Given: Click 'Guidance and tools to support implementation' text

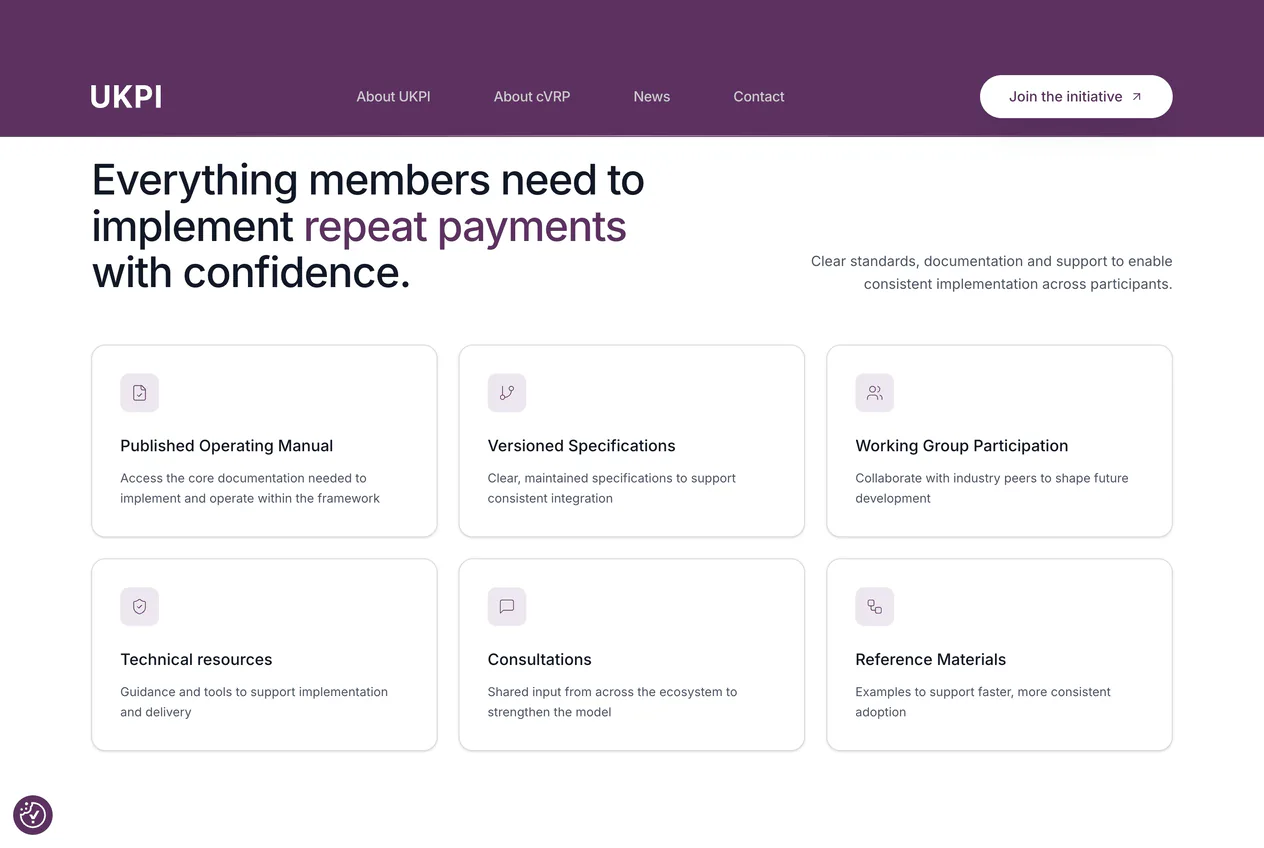Looking at the screenshot, I should pyautogui.click(x=254, y=702).
